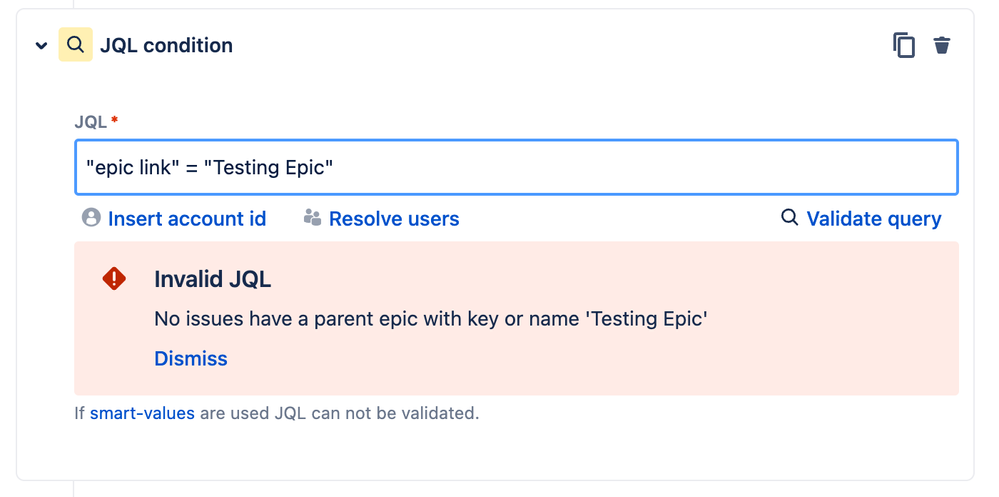The width and height of the screenshot is (999, 497).
Task: Collapse the JQL condition chevron
Action: click(41, 46)
